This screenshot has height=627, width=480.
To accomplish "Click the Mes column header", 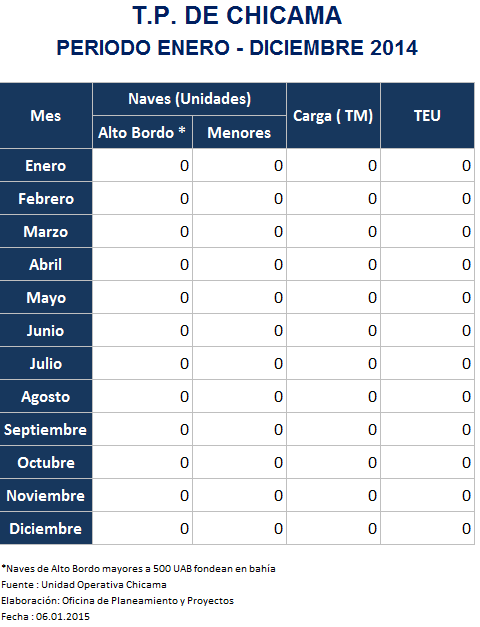I will pyautogui.click(x=46, y=116).
